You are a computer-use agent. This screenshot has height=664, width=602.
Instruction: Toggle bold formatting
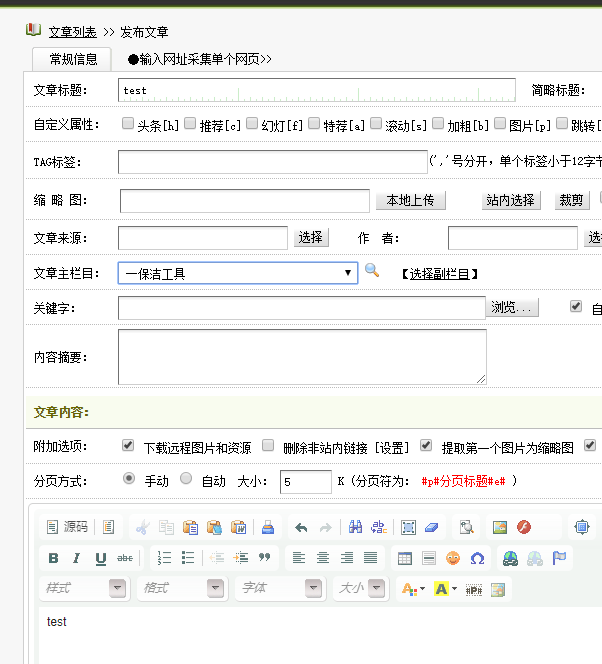coord(53,558)
